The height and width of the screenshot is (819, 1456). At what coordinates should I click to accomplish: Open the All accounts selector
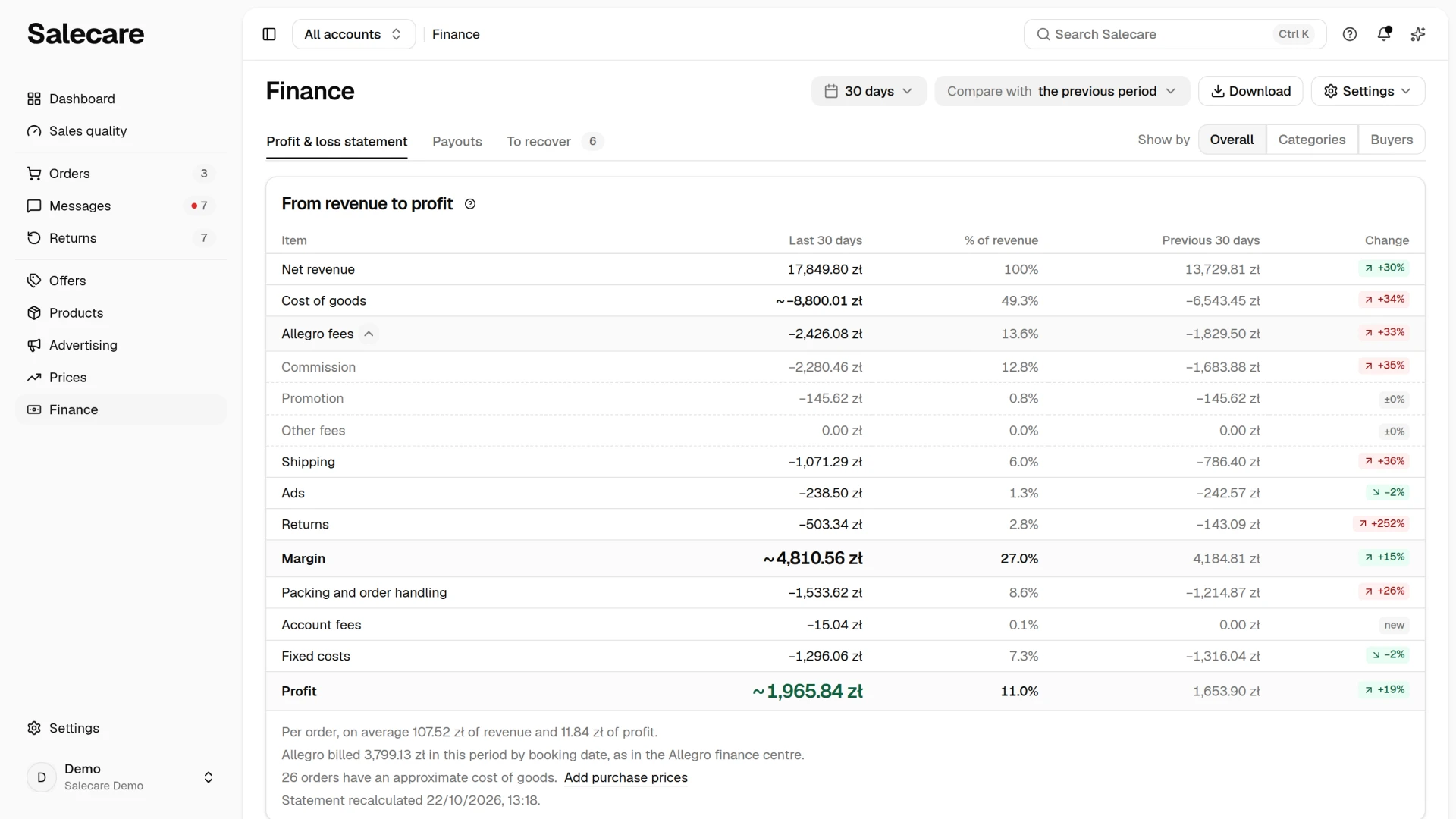pyautogui.click(x=353, y=34)
